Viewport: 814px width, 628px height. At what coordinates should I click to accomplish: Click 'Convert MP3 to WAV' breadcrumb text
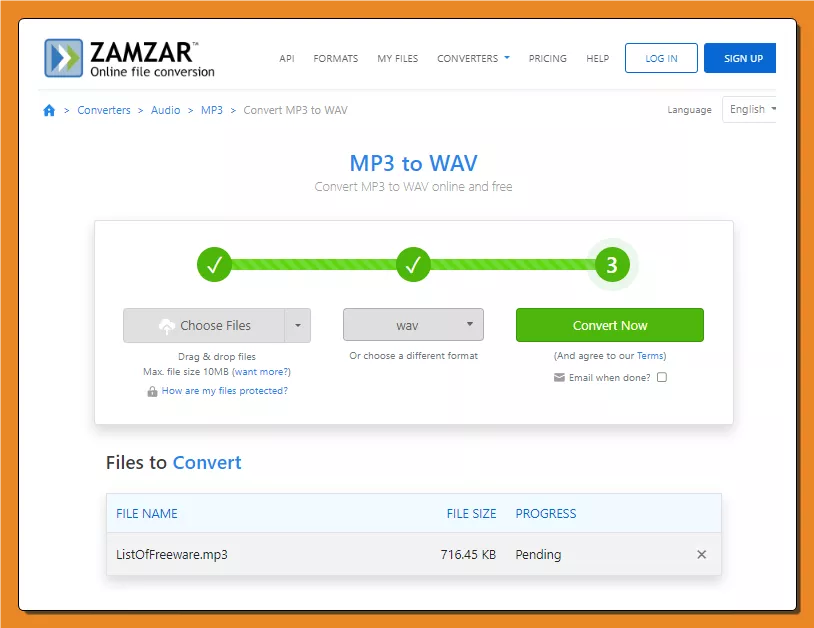(295, 110)
